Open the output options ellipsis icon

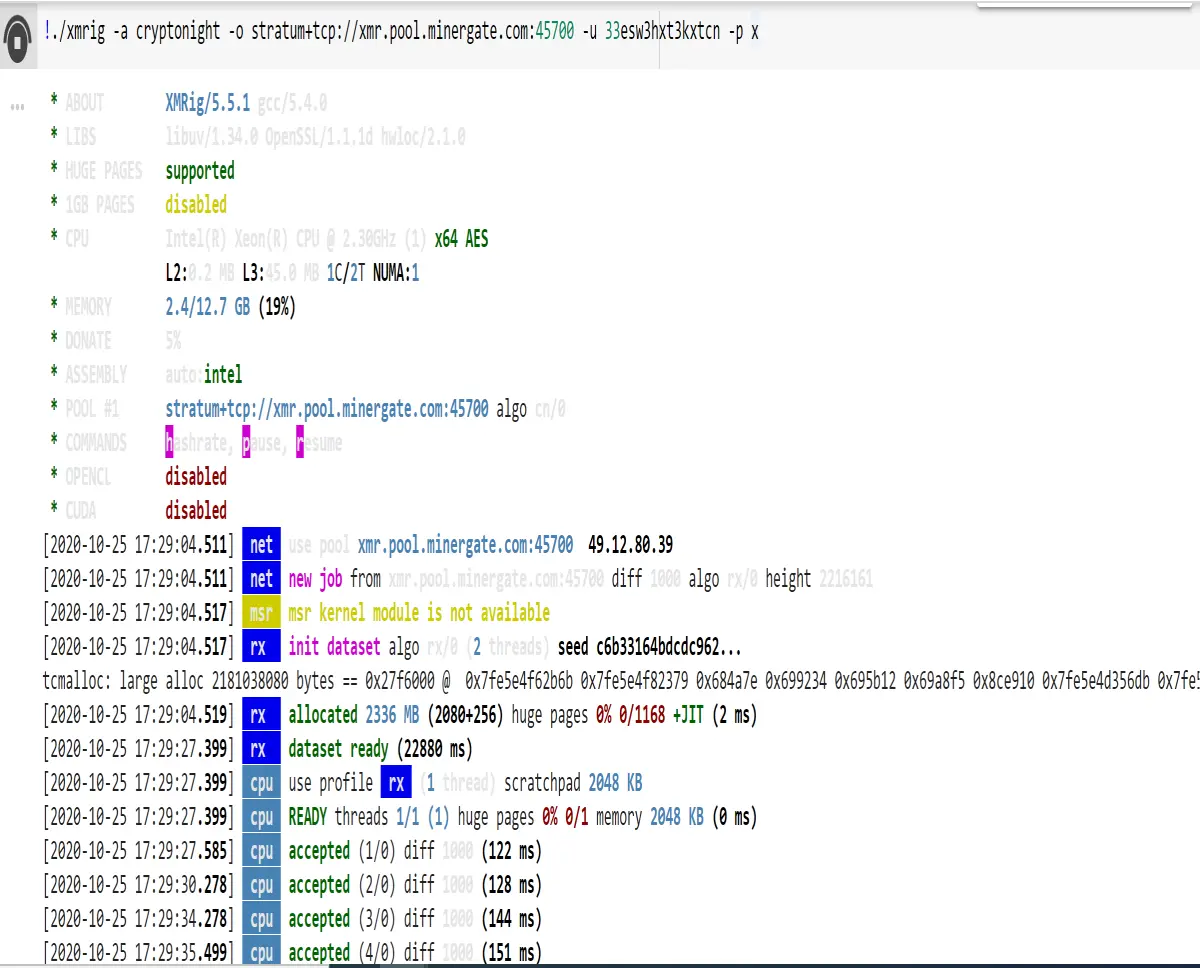pos(17,105)
